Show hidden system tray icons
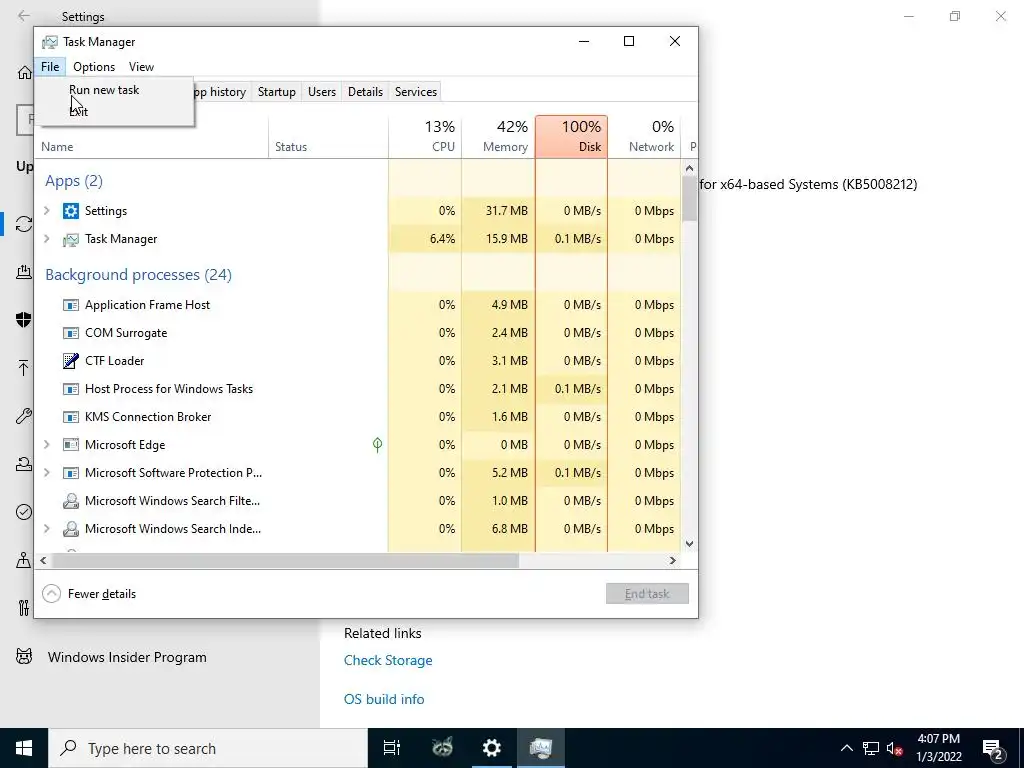1024x768 pixels. [846, 748]
